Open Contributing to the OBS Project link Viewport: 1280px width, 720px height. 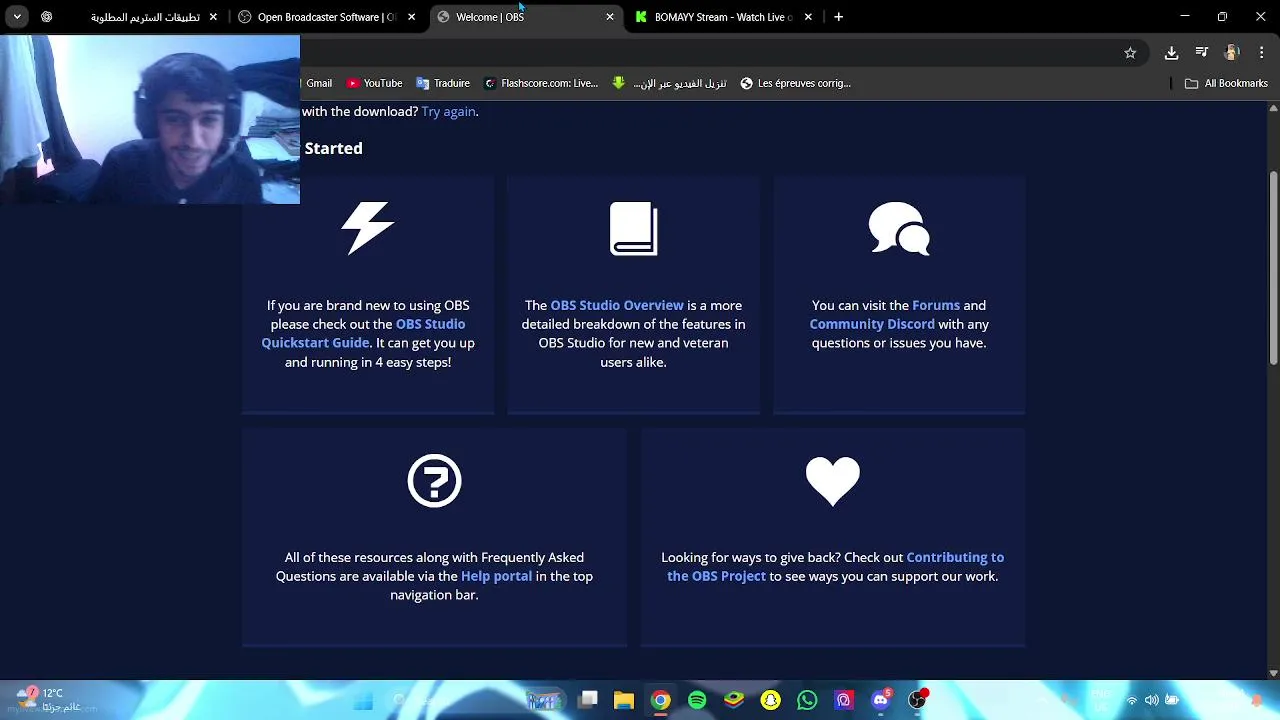click(x=835, y=566)
